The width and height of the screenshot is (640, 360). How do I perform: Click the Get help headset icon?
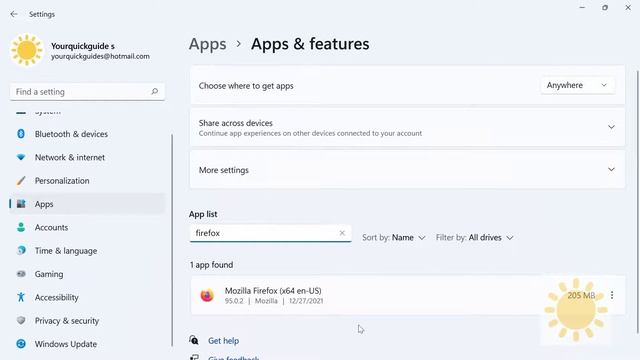pos(194,340)
